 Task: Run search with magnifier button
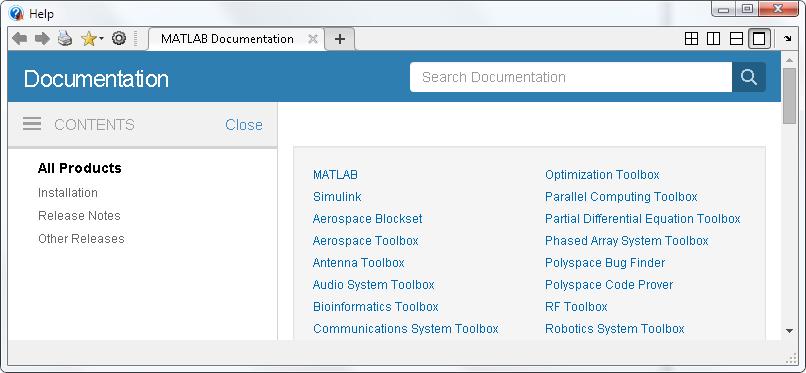click(749, 77)
